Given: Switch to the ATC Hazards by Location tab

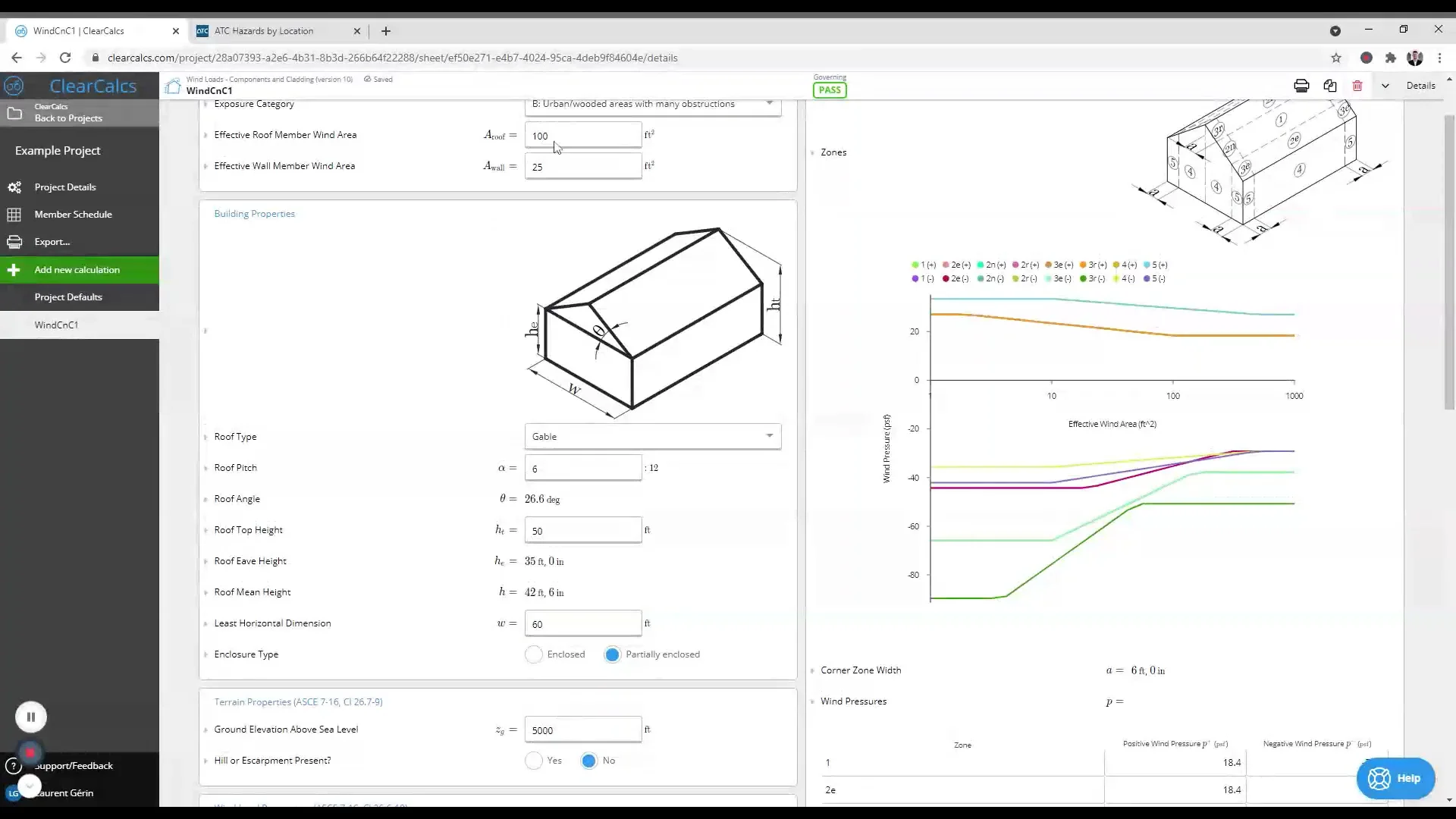Looking at the screenshot, I should click(x=263, y=31).
